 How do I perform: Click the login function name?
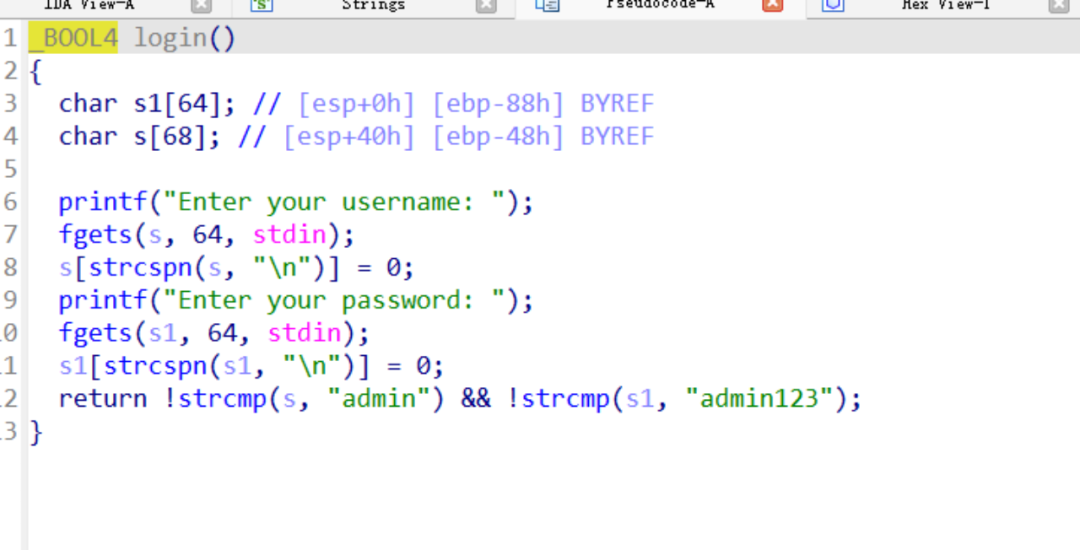[x=169, y=39]
